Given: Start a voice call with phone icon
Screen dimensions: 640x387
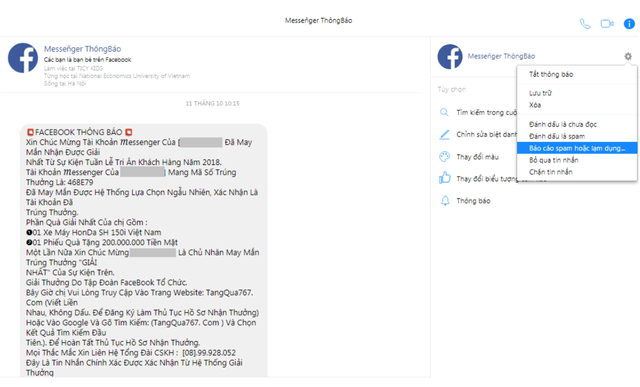Looking at the screenshot, I should (585, 24).
